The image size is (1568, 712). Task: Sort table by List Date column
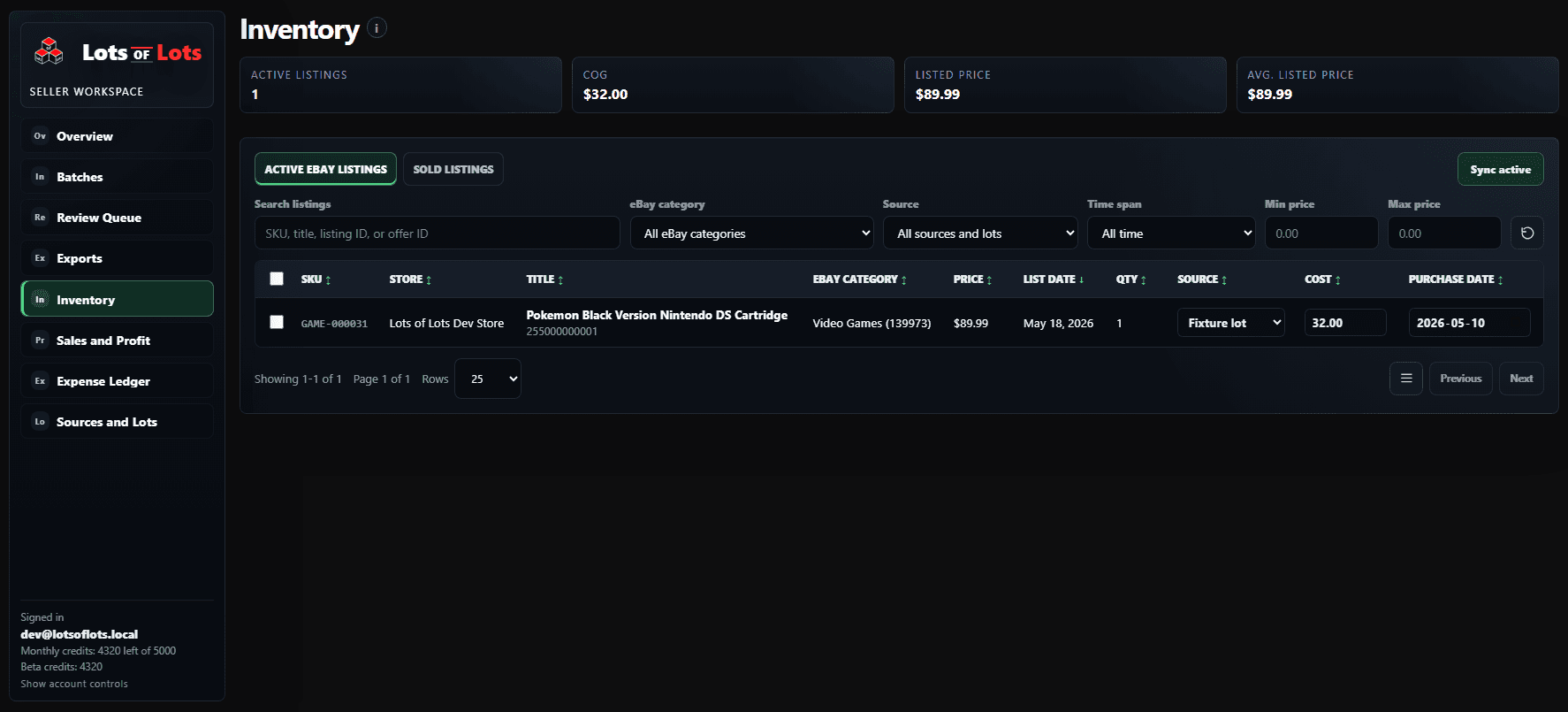click(1053, 279)
